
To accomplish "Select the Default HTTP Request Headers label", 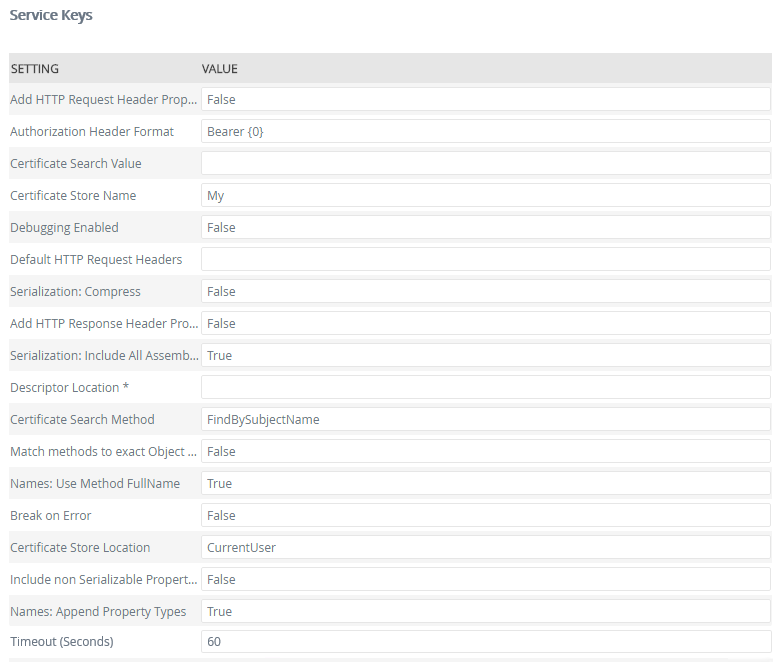I will (x=96, y=260).
